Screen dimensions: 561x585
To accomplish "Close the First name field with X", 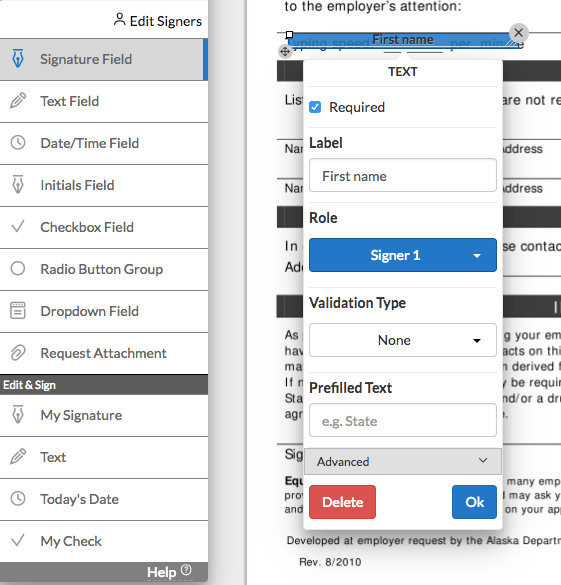I will [x=518, y=33].
